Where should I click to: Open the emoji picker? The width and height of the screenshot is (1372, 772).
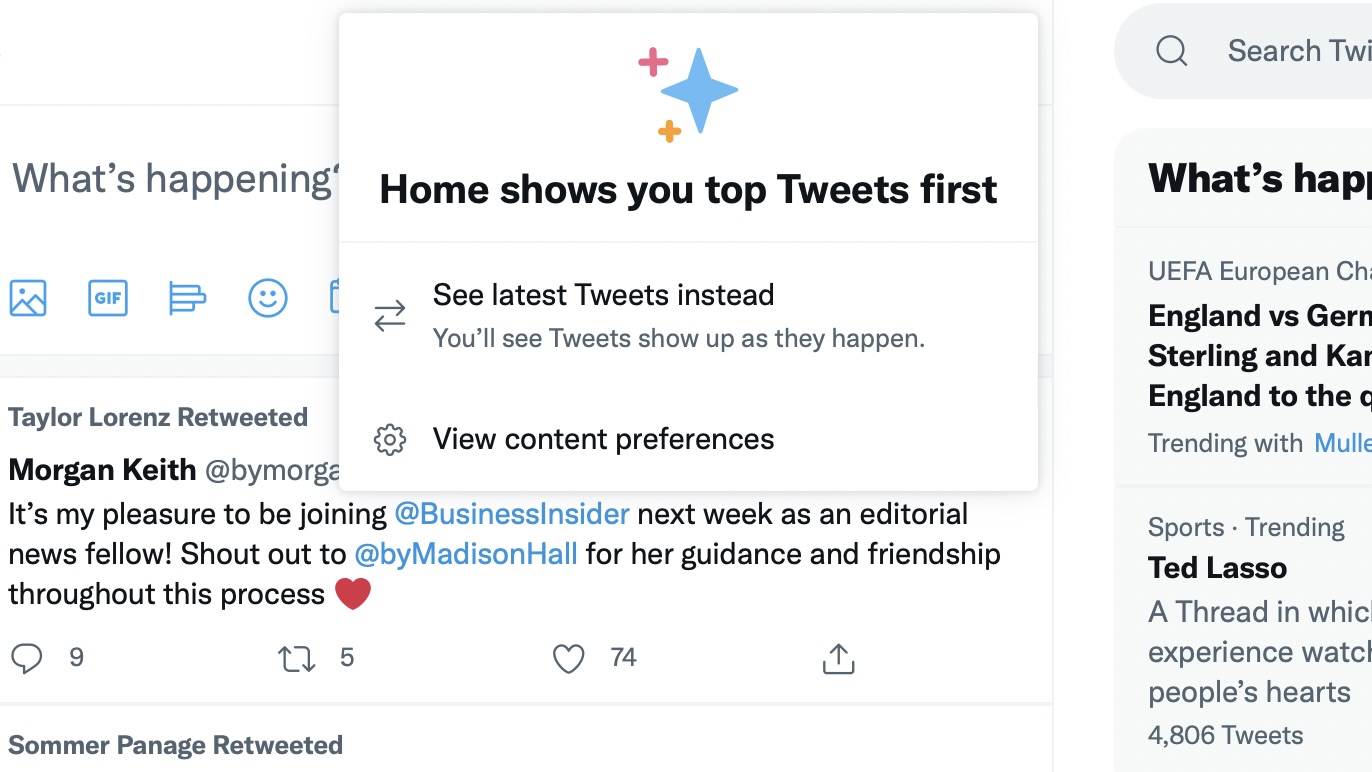click(267, 298)
